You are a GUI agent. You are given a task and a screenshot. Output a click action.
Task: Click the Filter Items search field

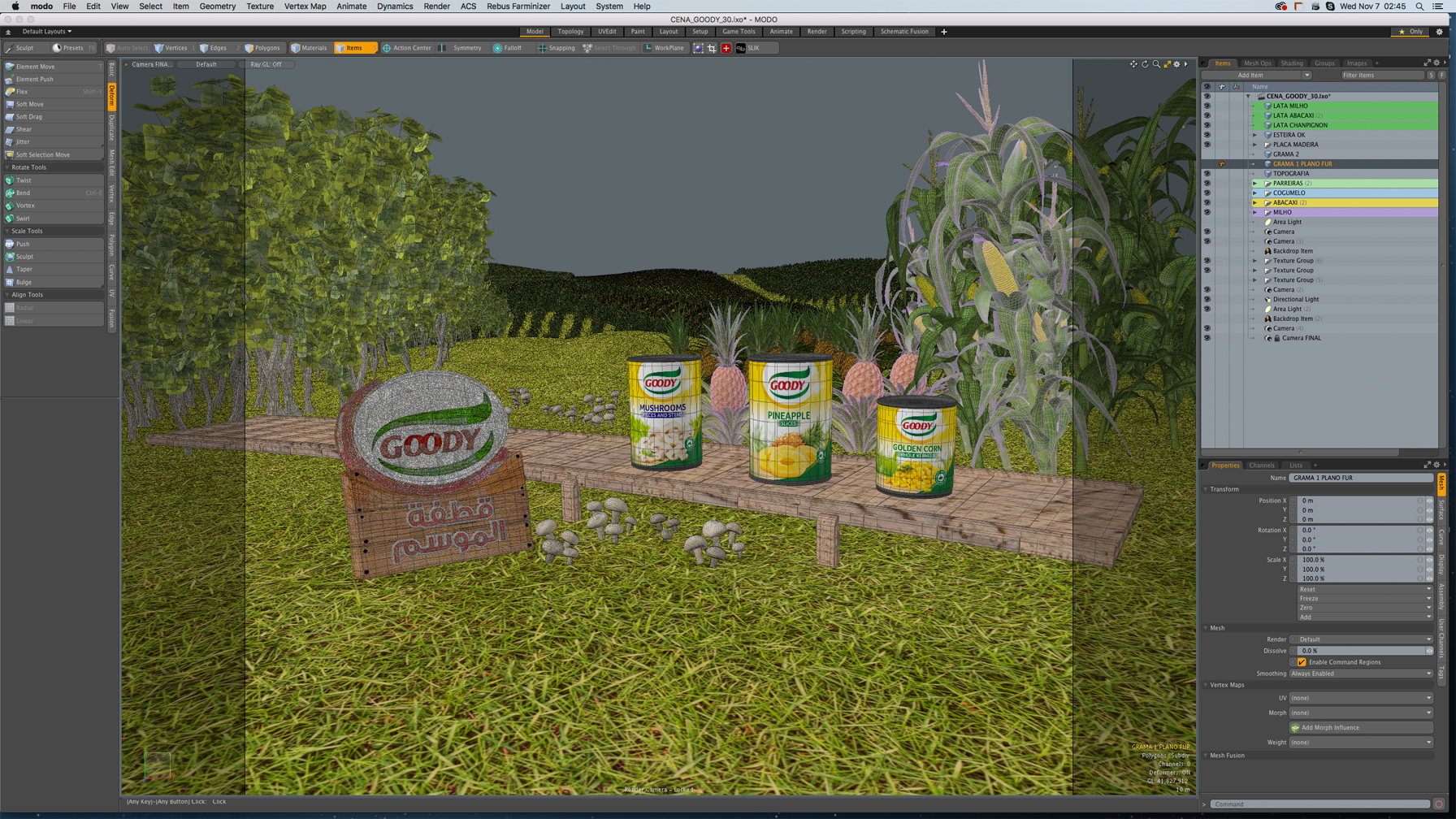point(1382,76)
